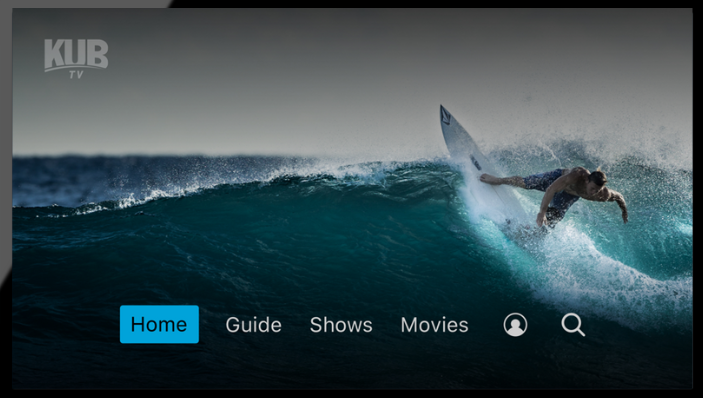The height and width of the screenshot is (398, 703).
Task: Sign in through the profile icon
Action: 515,324
